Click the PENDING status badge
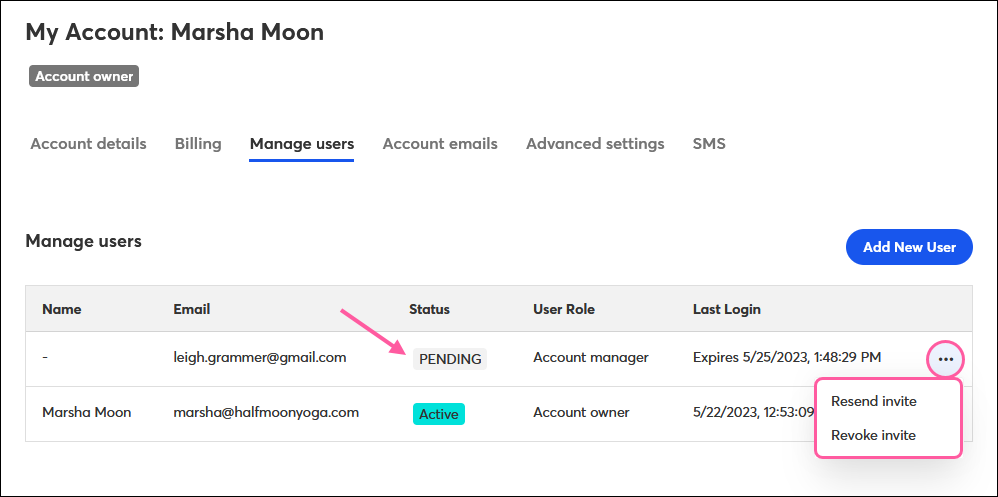This screenshot has height=497, width=998. point(450,359)
